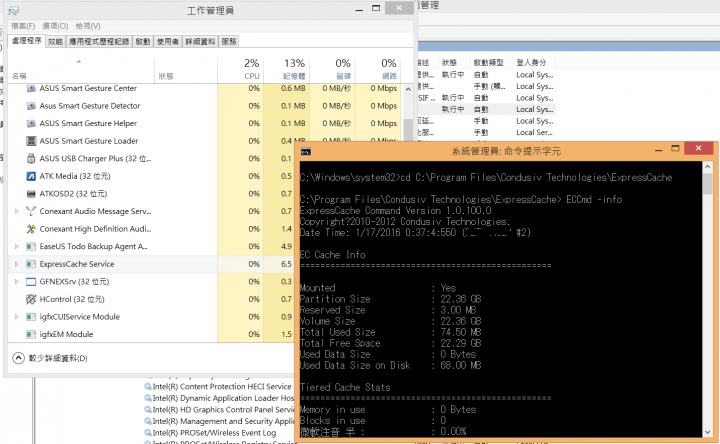Screen dimensions: 720x444
Task: Select the ExpressCache Service process name
Action: pyautogui.click(x=77, y=264)
